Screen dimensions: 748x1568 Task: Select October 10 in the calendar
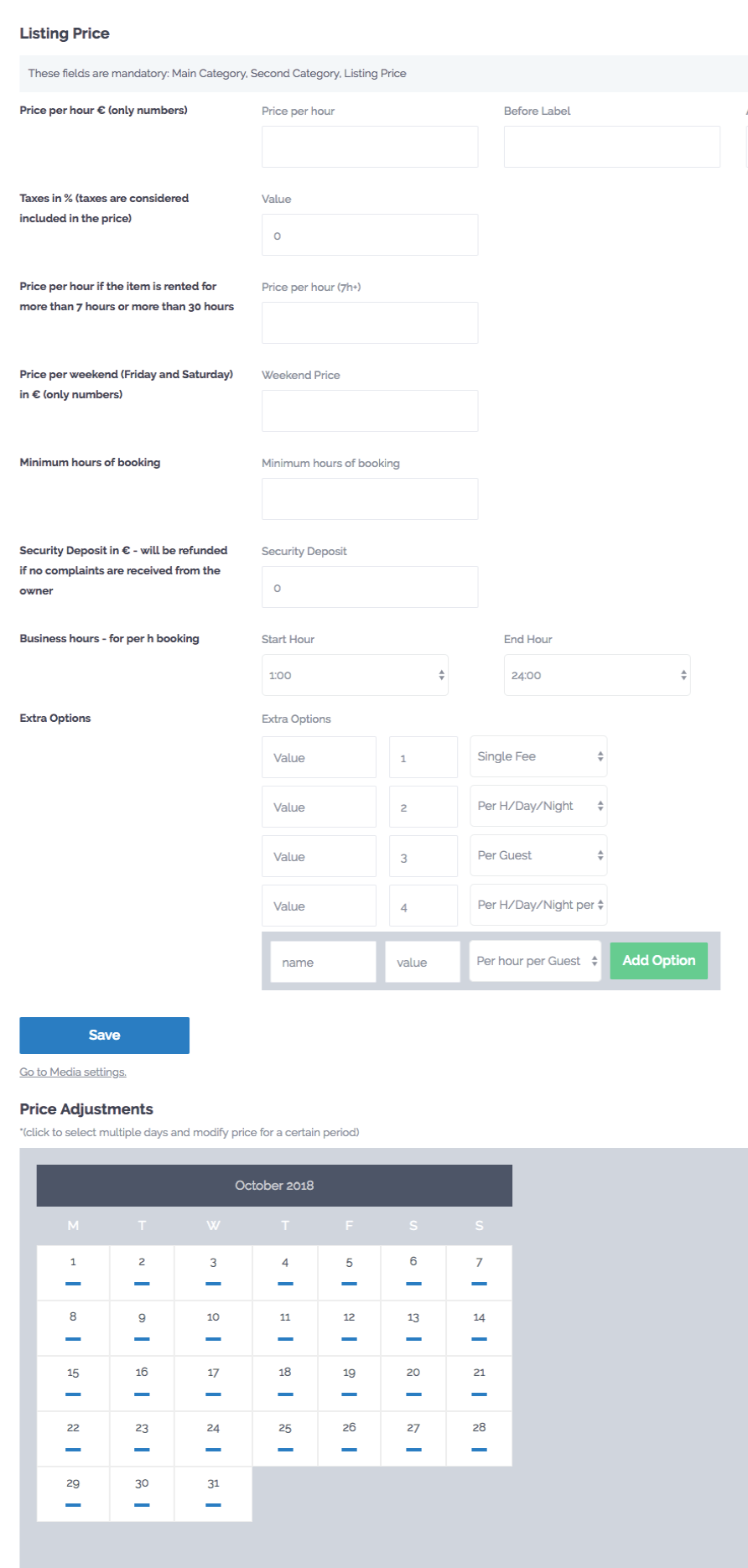point(213,1328)
